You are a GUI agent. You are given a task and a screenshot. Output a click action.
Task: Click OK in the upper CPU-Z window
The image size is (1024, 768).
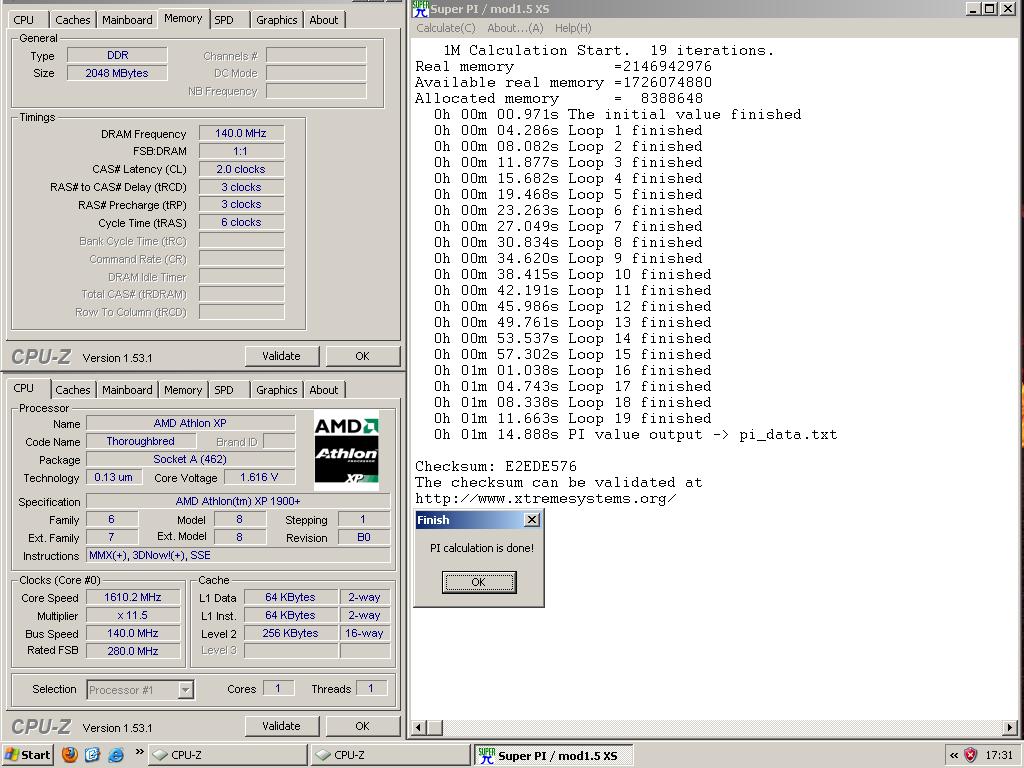(x=362, y=356)
